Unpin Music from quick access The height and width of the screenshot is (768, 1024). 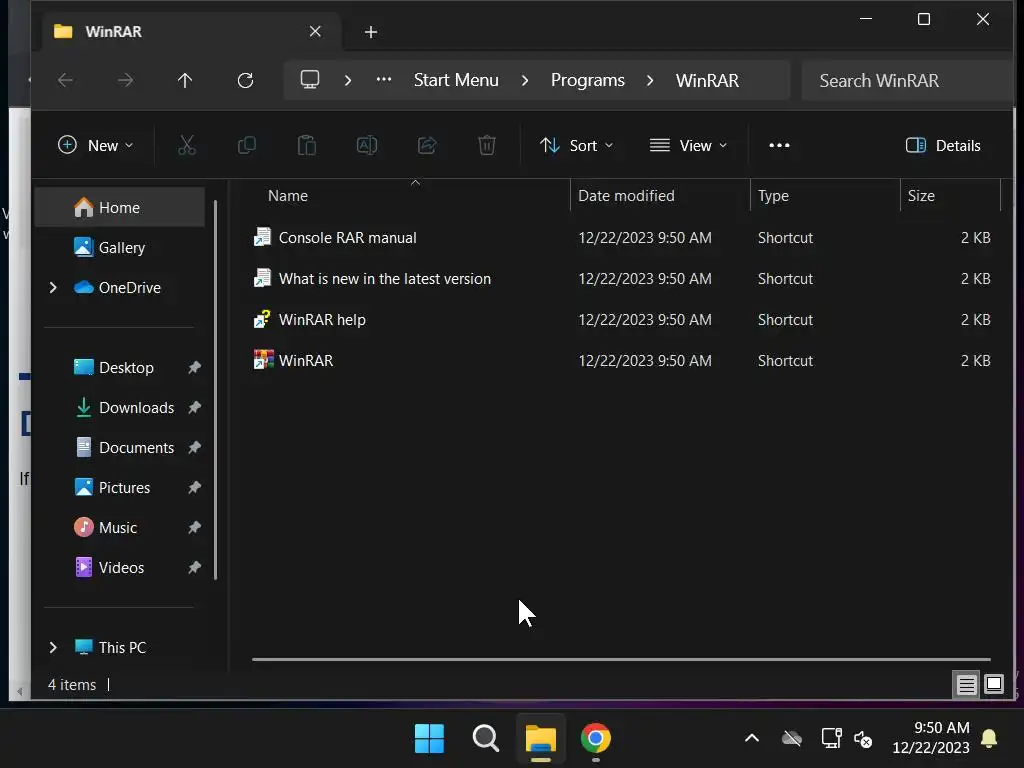195,528
